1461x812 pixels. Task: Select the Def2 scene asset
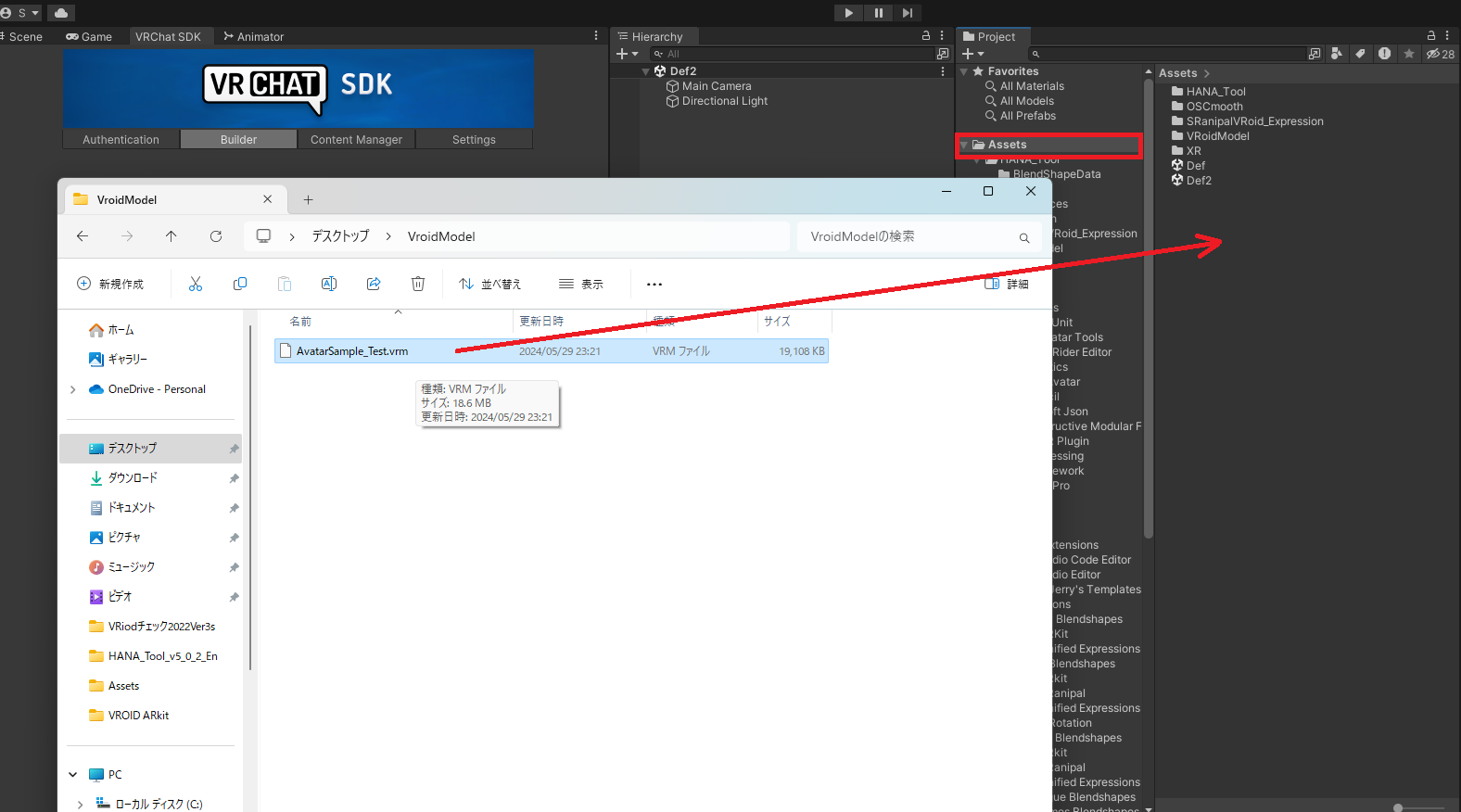(x=1191, y=181)
